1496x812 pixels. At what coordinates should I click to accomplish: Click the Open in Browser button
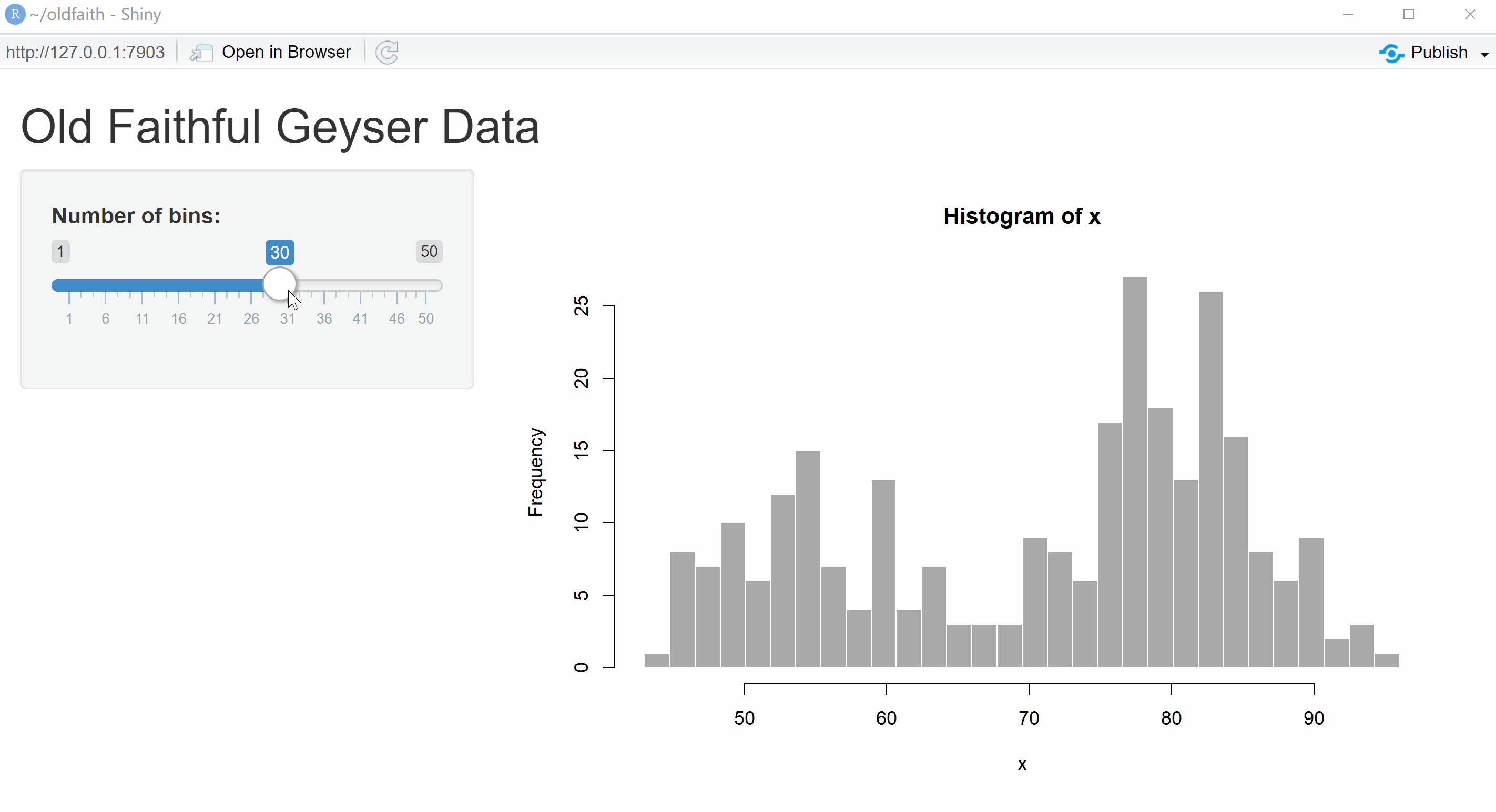(x=286, y=52)
